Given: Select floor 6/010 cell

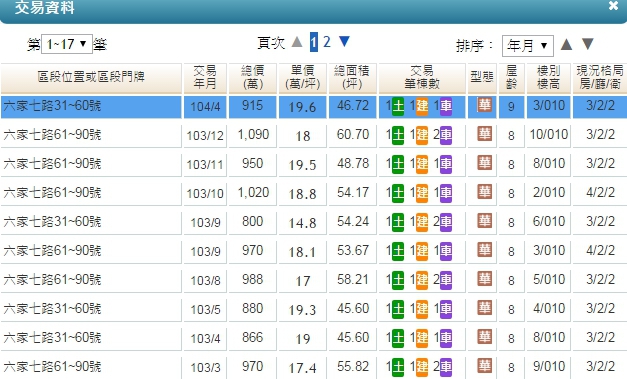Looking at the screenshot, I should (x=549, y=222).
